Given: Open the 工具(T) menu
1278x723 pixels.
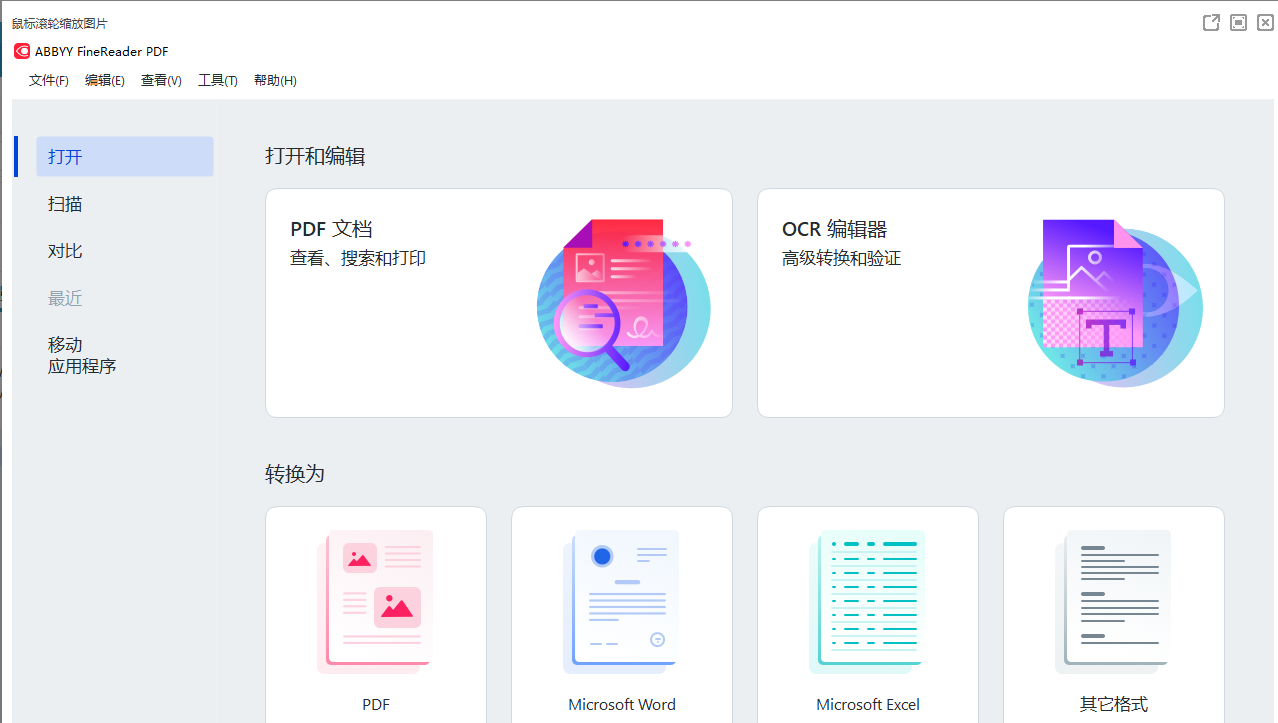Looking at the screenshot, I should coord(217,81).
